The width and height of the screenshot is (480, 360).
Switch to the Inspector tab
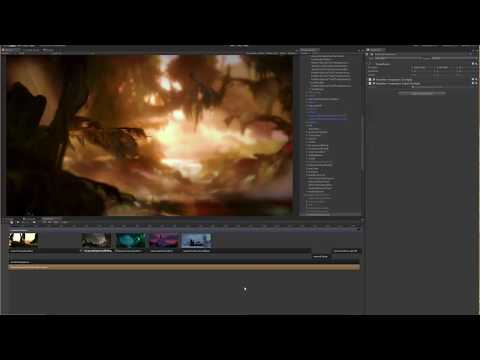click(376, 50)
